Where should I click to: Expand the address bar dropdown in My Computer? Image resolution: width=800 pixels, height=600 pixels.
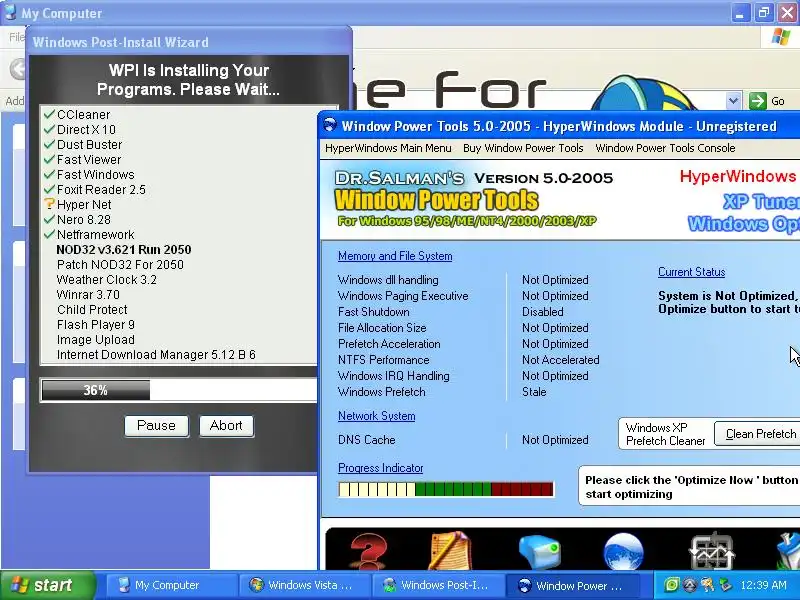pos(733,101)
